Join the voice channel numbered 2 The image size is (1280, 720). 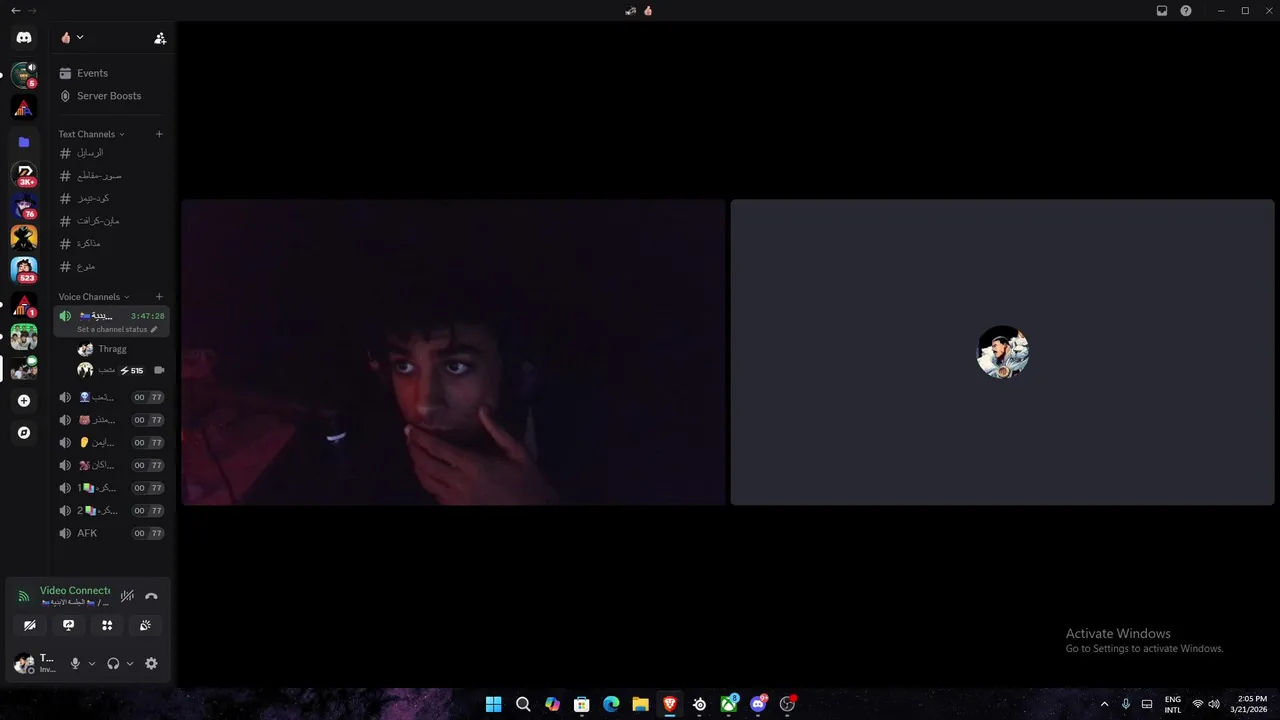click(x=111, y=510)
